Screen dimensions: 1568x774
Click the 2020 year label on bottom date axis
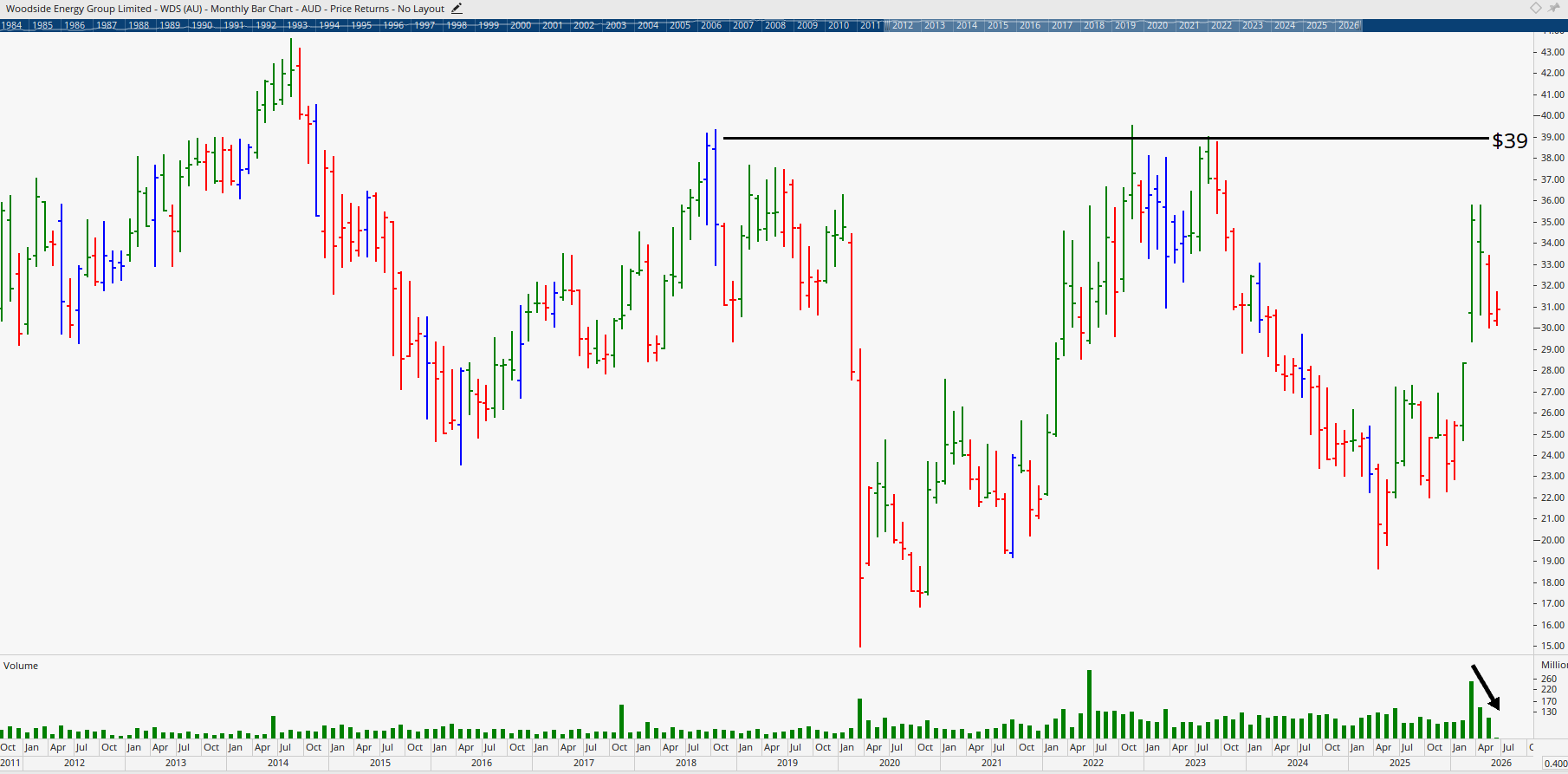tap(890, 763)
